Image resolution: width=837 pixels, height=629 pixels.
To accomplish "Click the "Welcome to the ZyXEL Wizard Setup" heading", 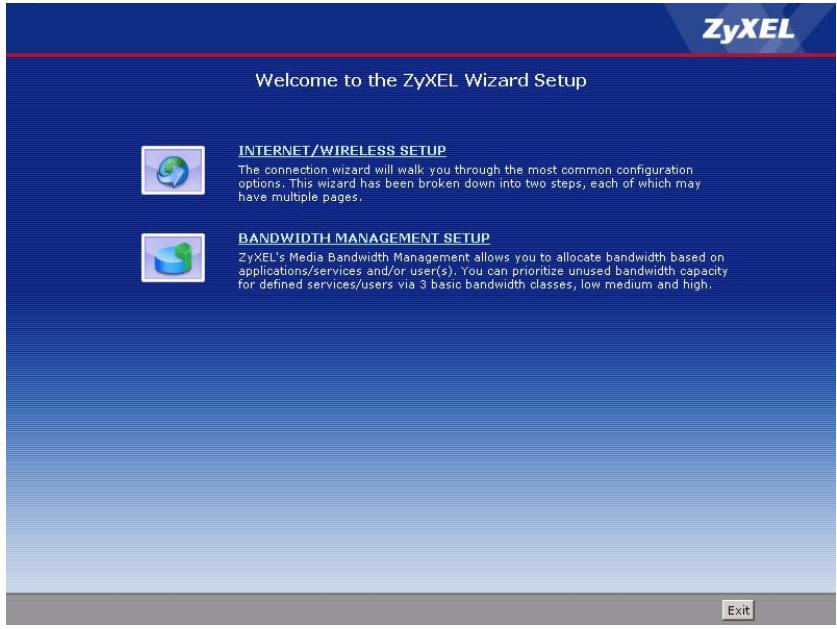I will (x=421, y=80).
